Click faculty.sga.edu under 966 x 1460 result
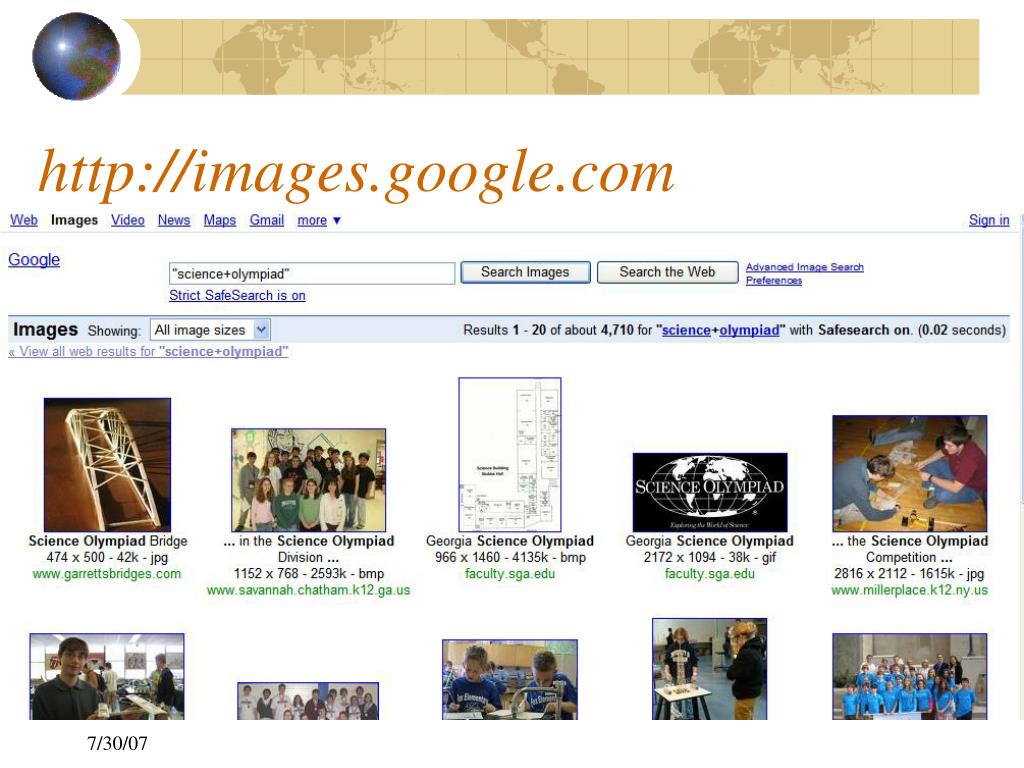The width and height of the screenshot is (1024, 768). coord(510,574)
